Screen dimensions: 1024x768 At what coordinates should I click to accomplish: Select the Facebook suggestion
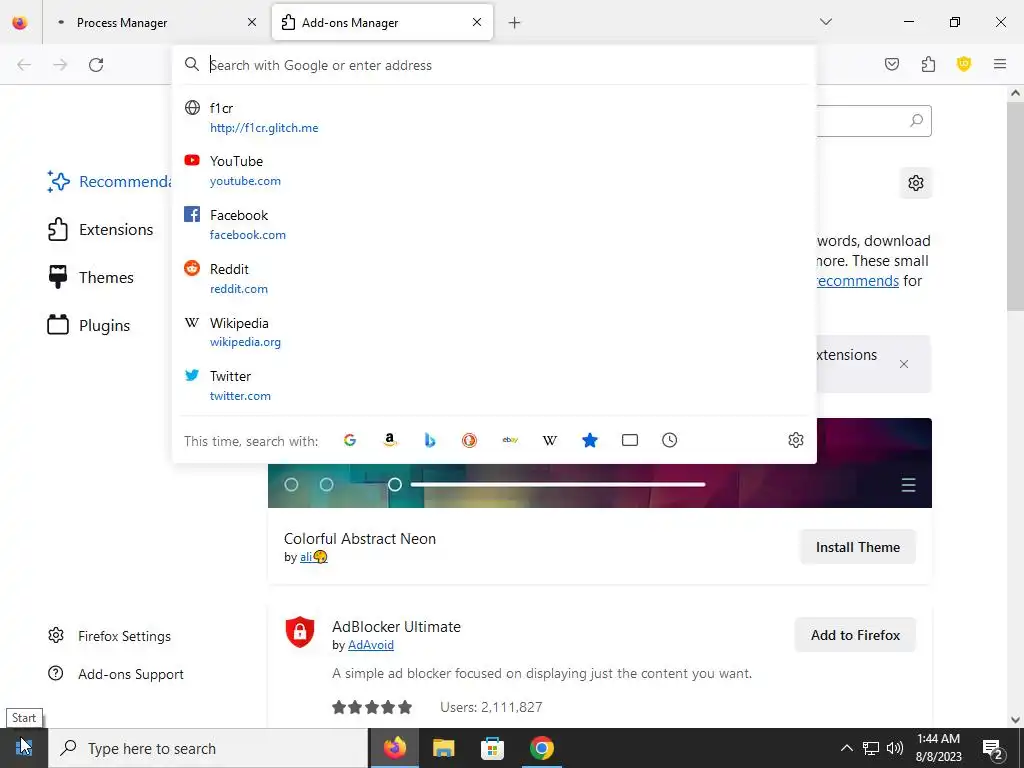pyautogui.click(x=494, y=225)
